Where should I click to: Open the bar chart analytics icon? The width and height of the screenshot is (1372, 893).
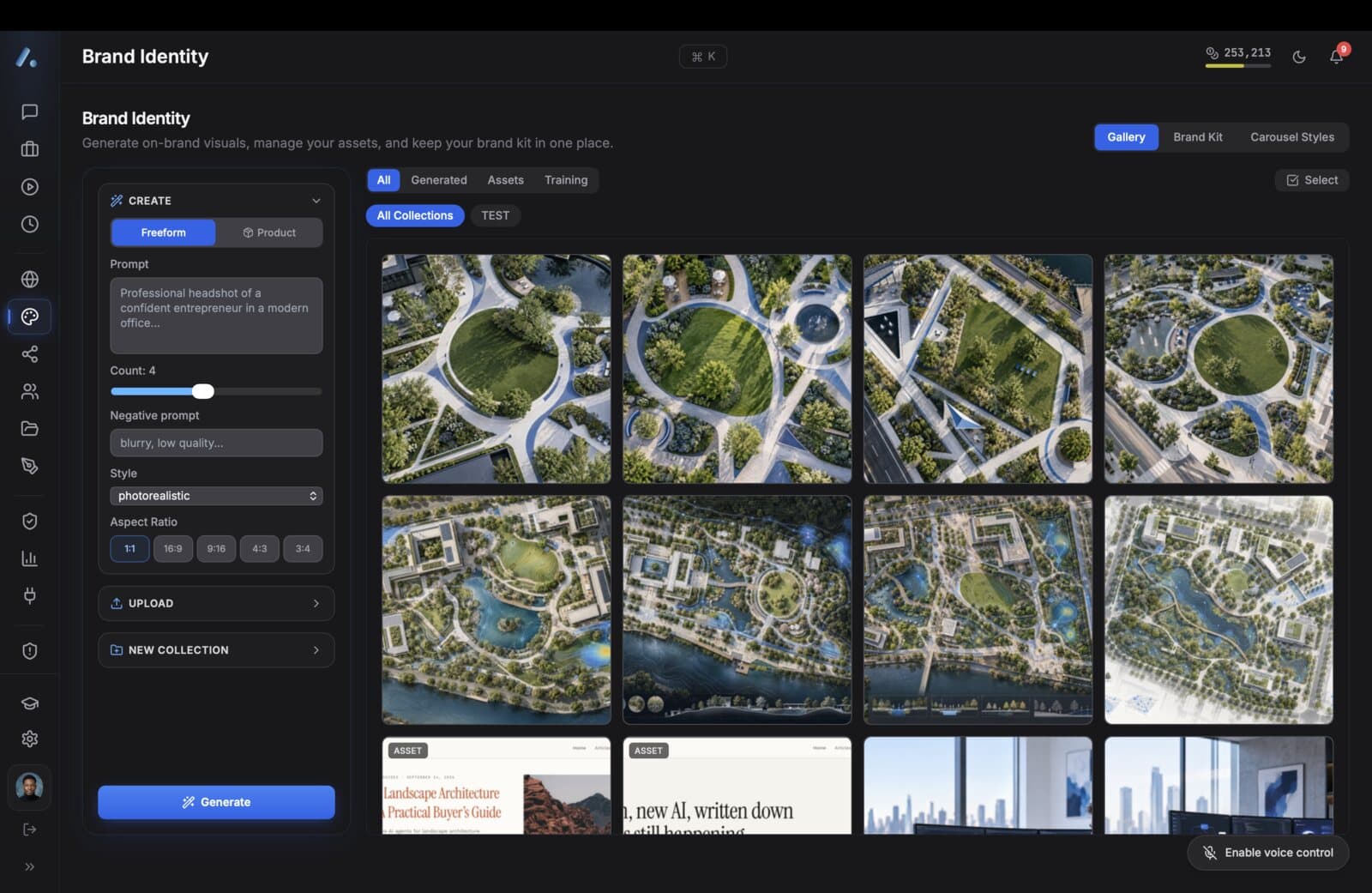pos(29,558)
